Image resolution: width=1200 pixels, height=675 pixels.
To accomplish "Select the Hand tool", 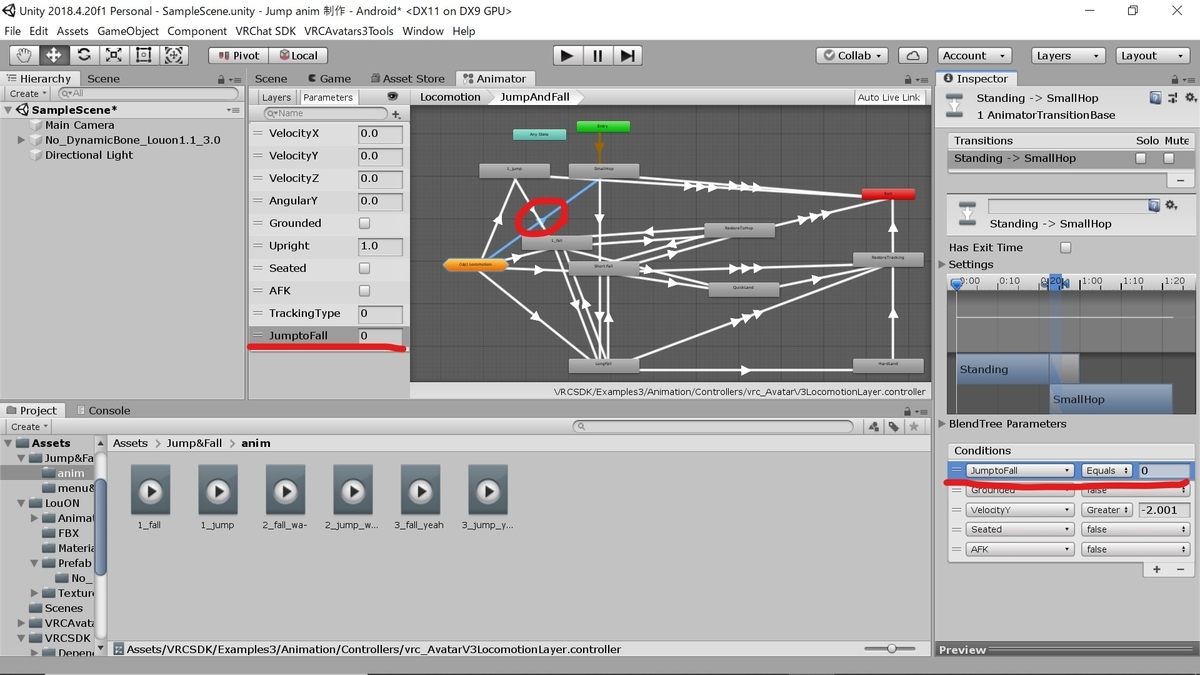I will click(24, 56).
